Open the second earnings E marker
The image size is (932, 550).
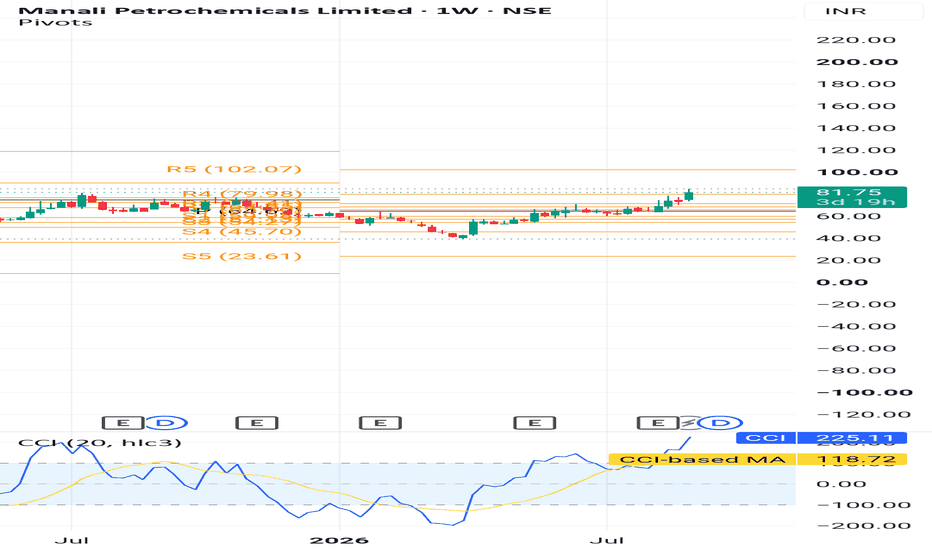[257, 423]
